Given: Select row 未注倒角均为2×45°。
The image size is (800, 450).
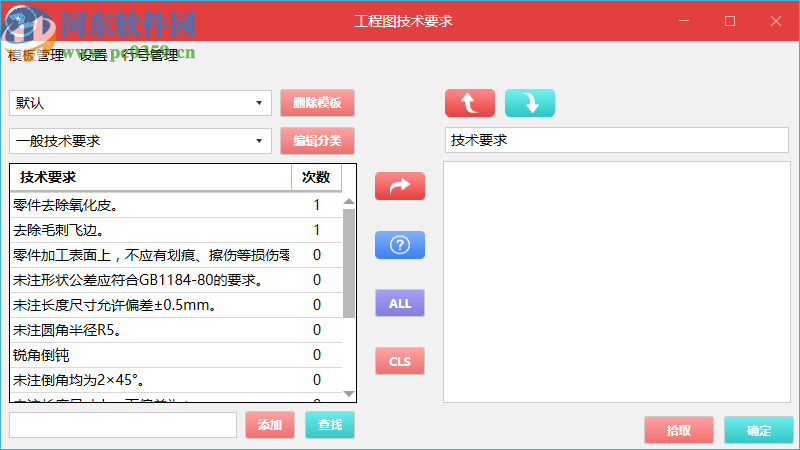Looking at the screenshot, I should [176, 380].
